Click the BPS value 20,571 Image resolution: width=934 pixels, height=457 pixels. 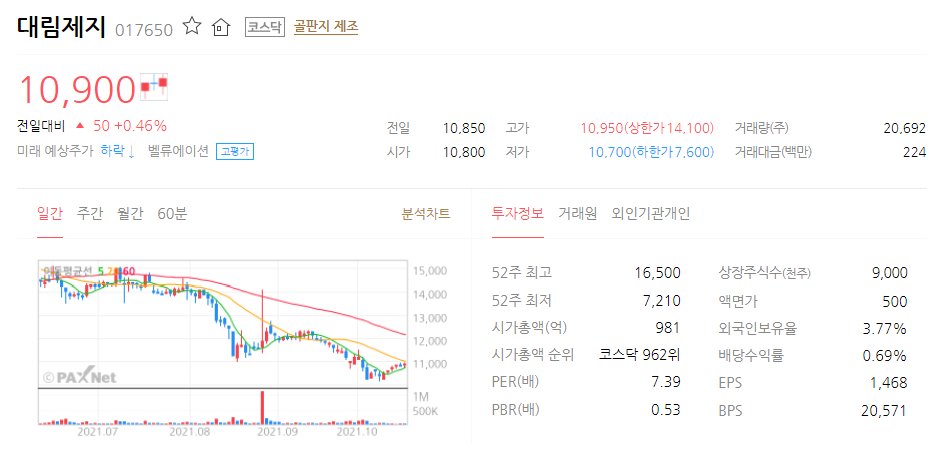pos(885,410)
